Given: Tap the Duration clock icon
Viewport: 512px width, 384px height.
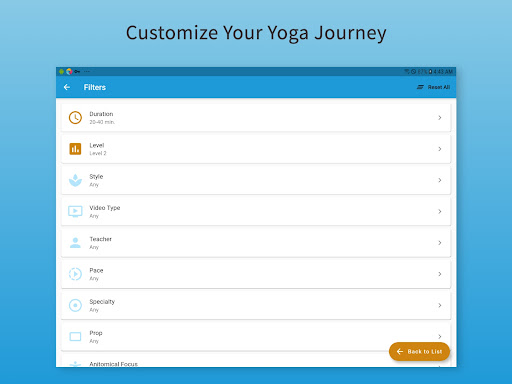Looking at the screenshot, I should [x=75, y=118].
